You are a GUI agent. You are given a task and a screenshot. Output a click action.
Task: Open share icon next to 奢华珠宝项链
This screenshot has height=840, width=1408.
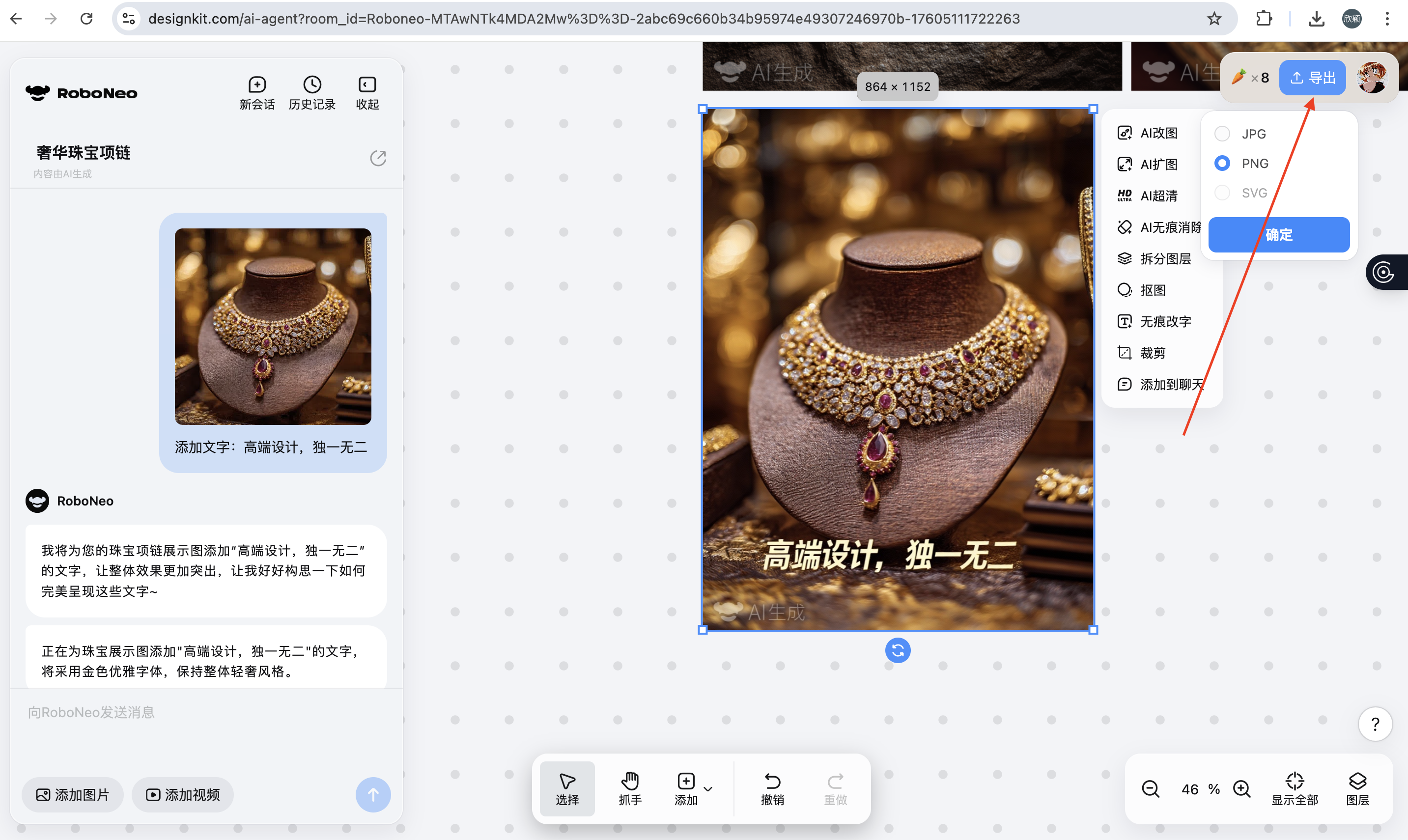[x=378, y=158]
